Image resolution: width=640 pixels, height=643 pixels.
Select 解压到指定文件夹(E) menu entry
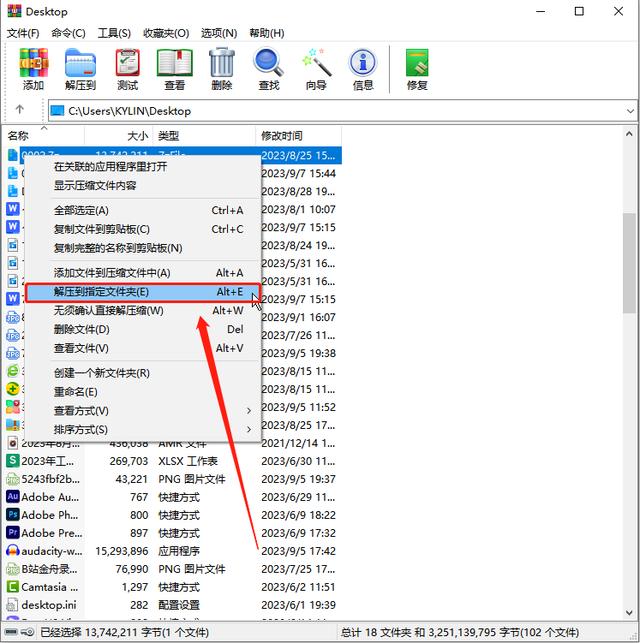click(148, 292)
